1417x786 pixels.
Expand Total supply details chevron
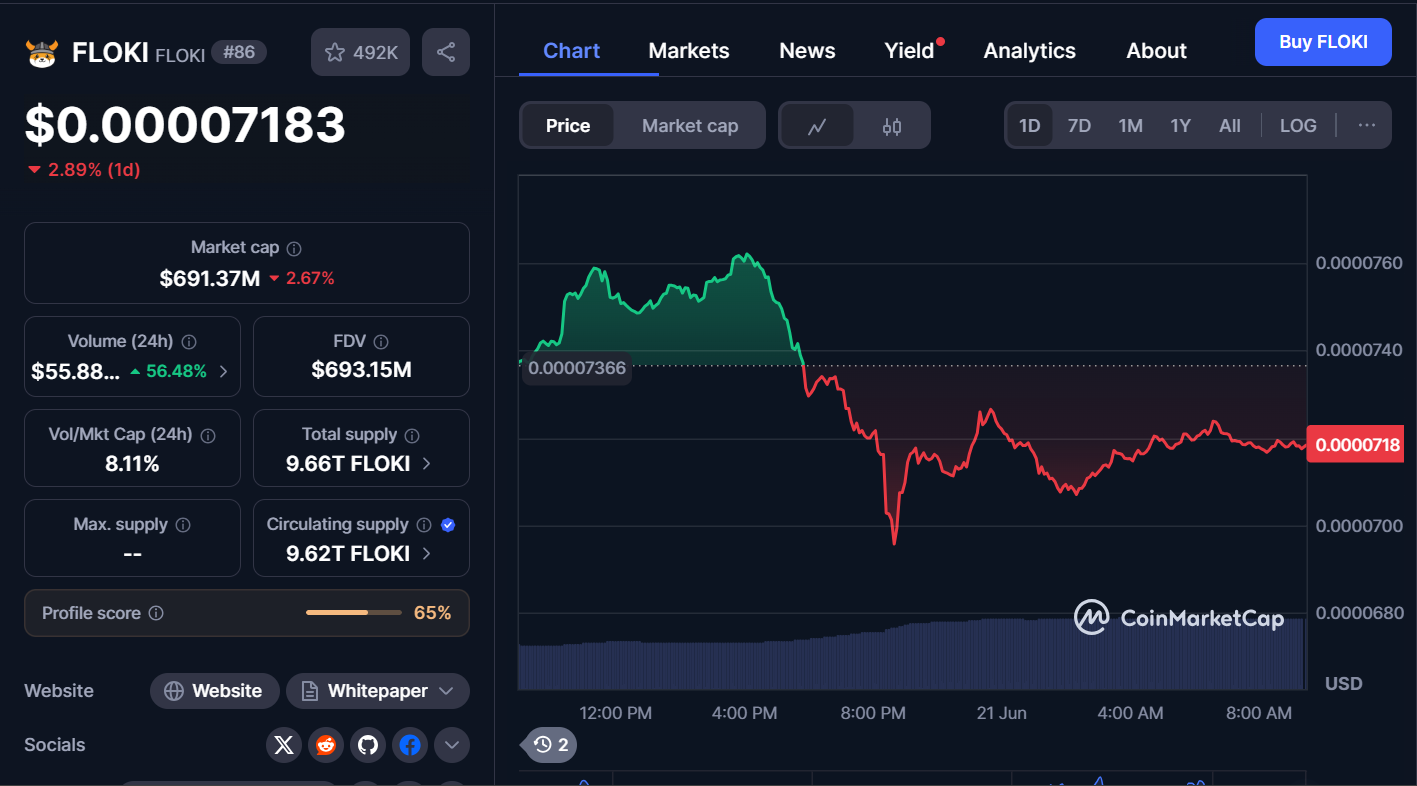(427, 464)
